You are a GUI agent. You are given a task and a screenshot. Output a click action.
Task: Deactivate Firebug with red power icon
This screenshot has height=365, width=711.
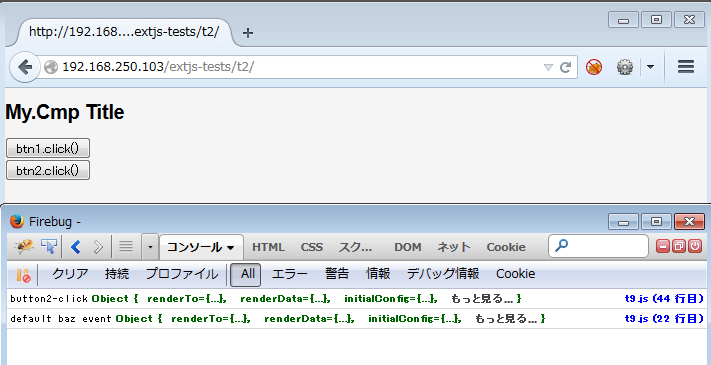[695, 246]
